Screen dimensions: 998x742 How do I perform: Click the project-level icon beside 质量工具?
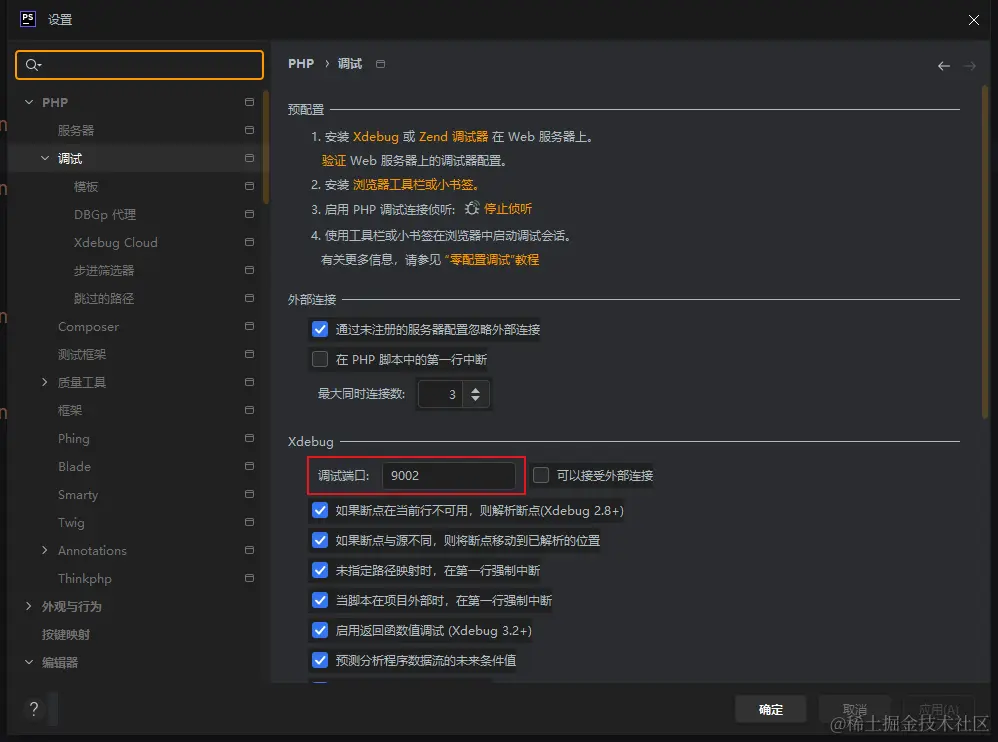point(250,382)
